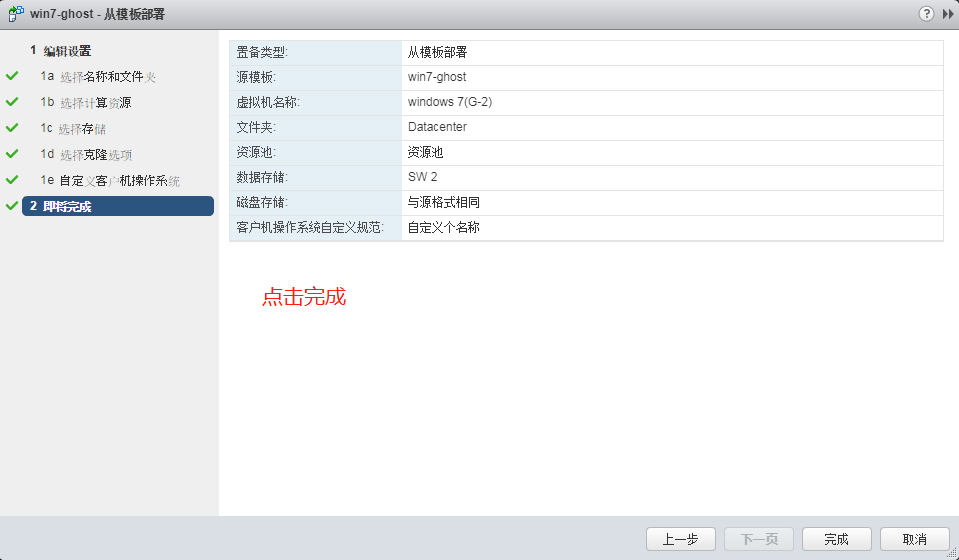Open the help question mark icon

[x=926, y=13]
